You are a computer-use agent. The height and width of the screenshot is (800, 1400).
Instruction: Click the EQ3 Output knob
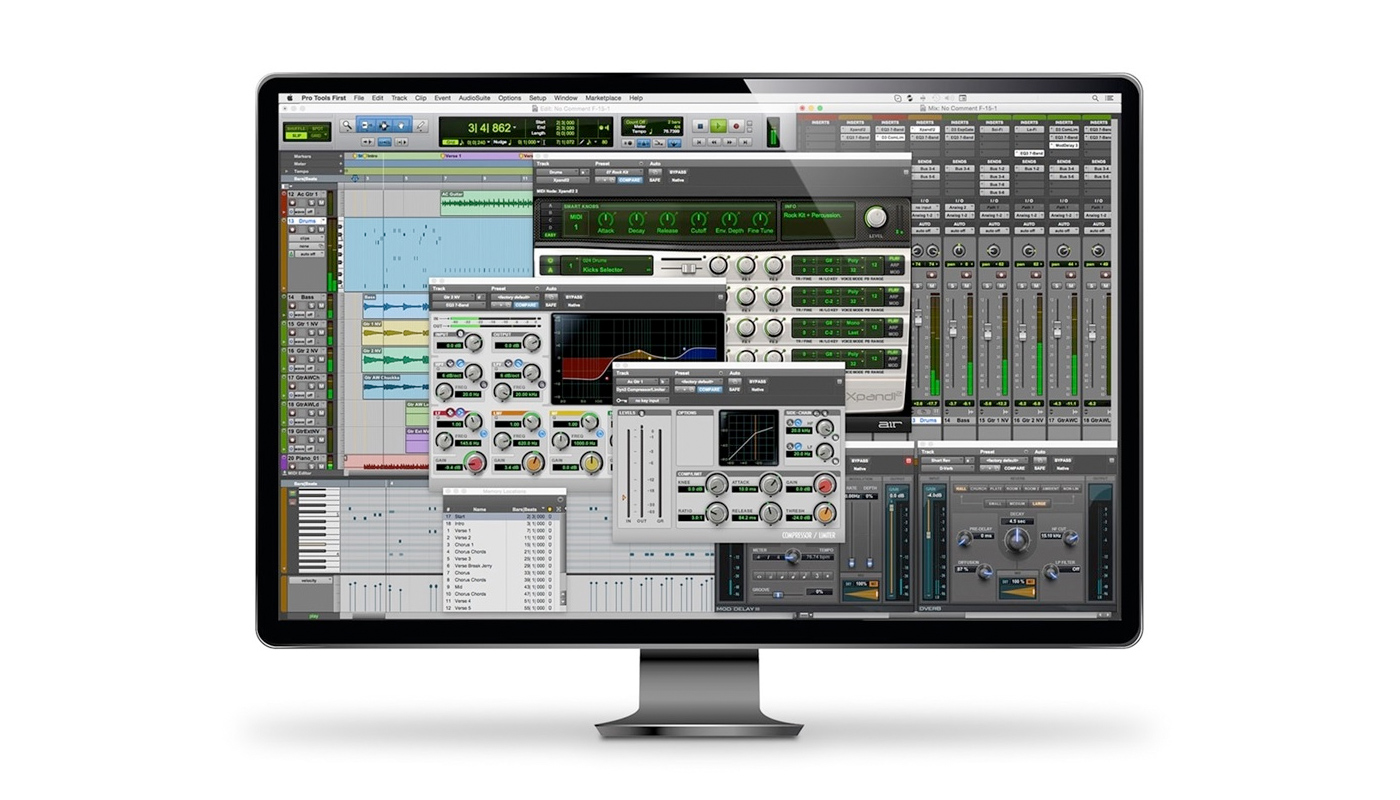tap(531, 342)
